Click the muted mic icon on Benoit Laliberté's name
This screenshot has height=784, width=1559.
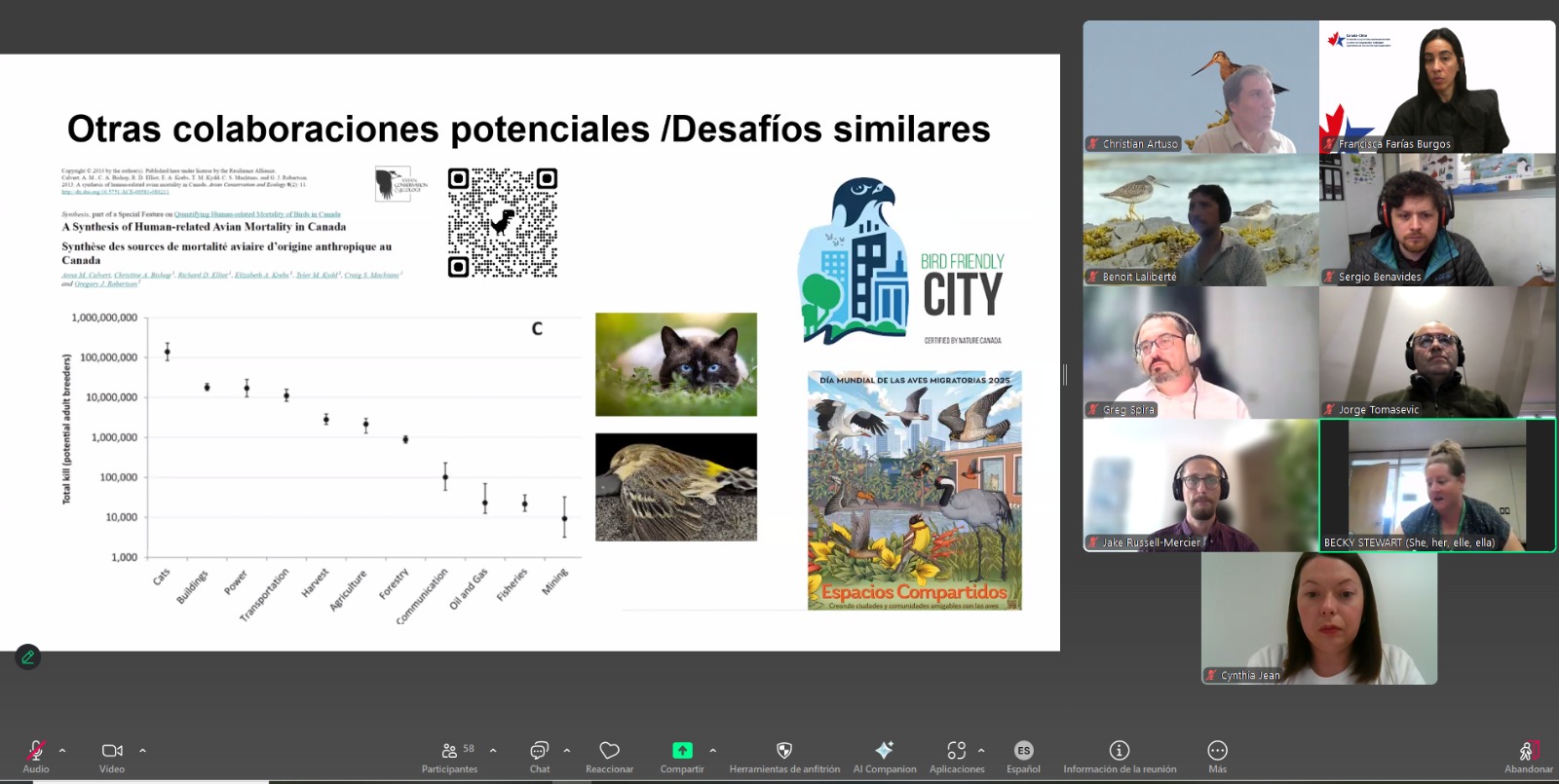click(1093, 277)
